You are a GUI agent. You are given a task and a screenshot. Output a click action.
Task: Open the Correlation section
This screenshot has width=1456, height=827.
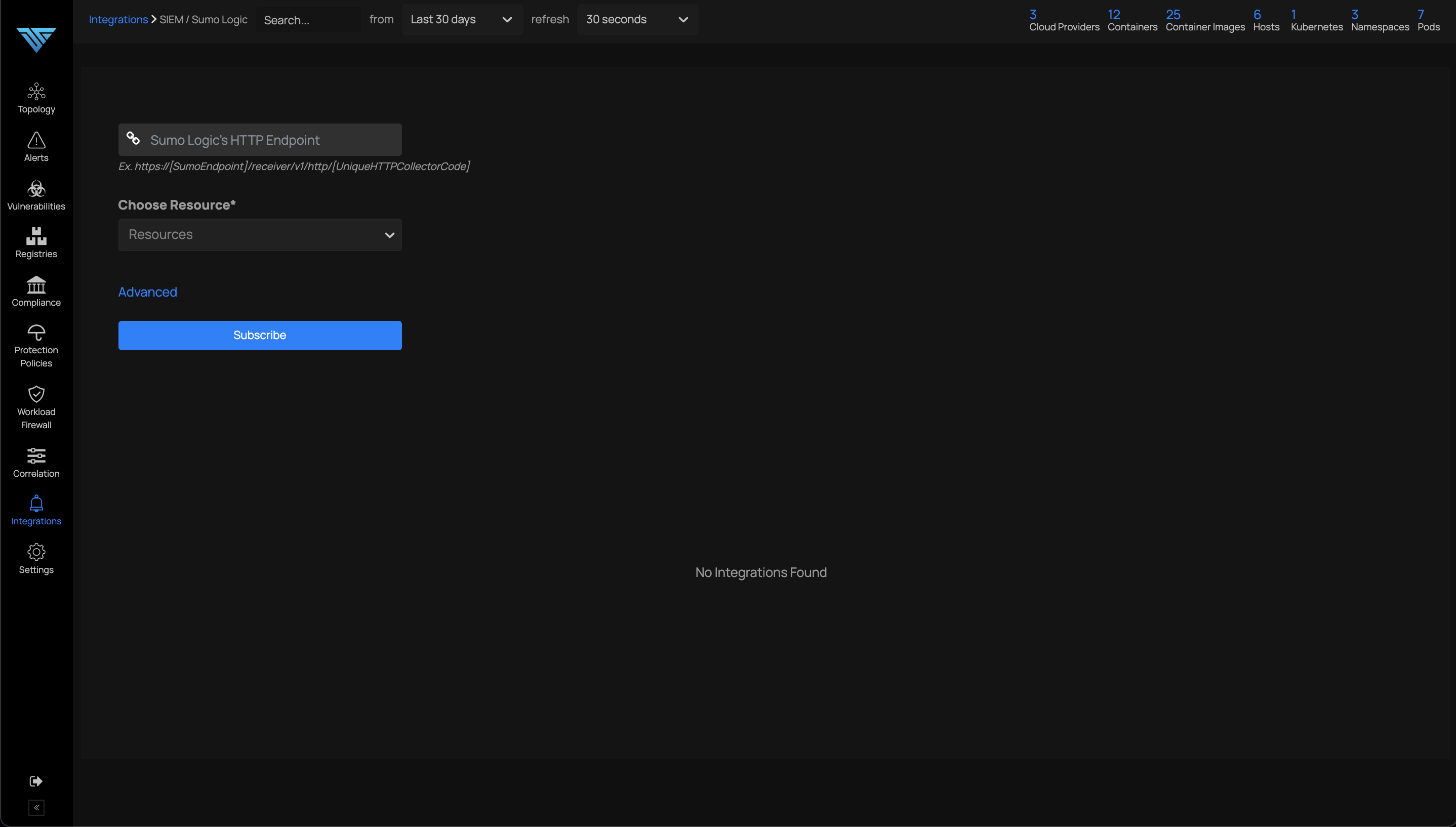(x=36, y=463)
